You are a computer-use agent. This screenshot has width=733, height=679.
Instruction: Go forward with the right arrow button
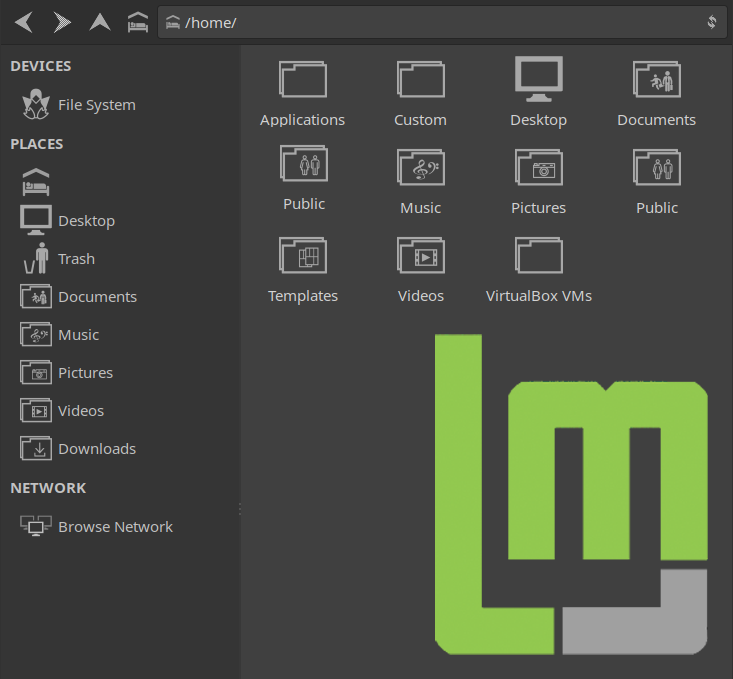62,22
